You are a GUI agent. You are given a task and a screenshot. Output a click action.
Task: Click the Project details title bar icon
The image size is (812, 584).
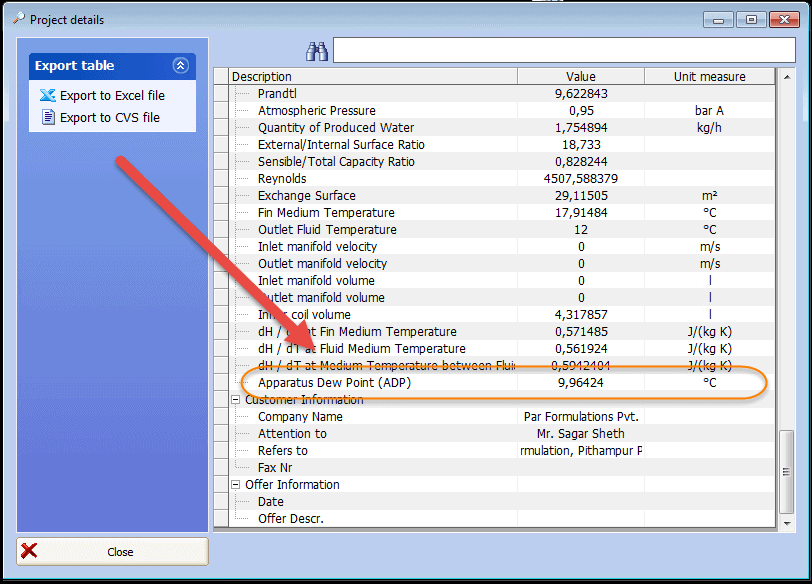click(16, 19)
